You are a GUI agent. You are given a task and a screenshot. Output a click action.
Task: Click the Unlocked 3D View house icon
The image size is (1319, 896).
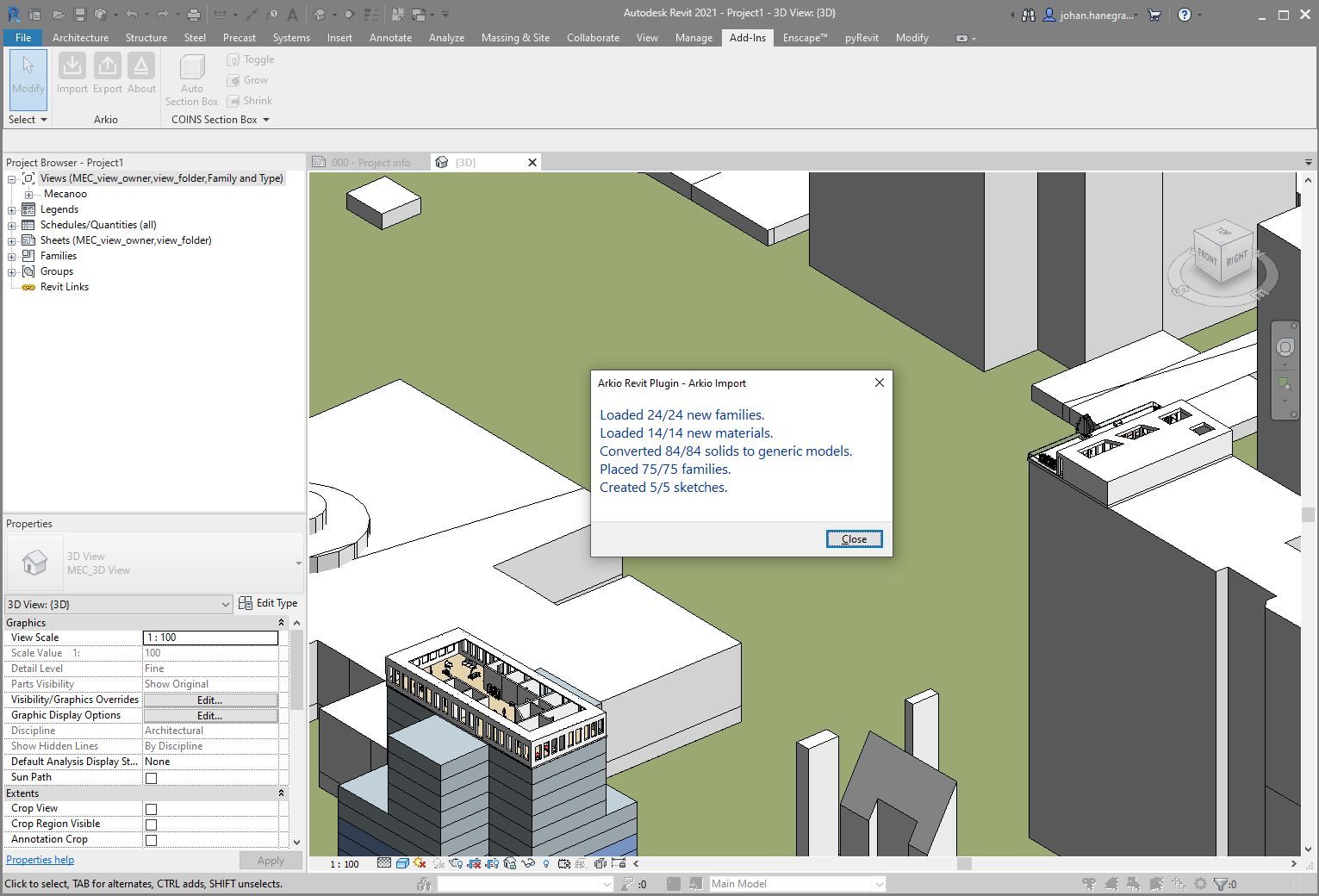[x=510, y=863]
